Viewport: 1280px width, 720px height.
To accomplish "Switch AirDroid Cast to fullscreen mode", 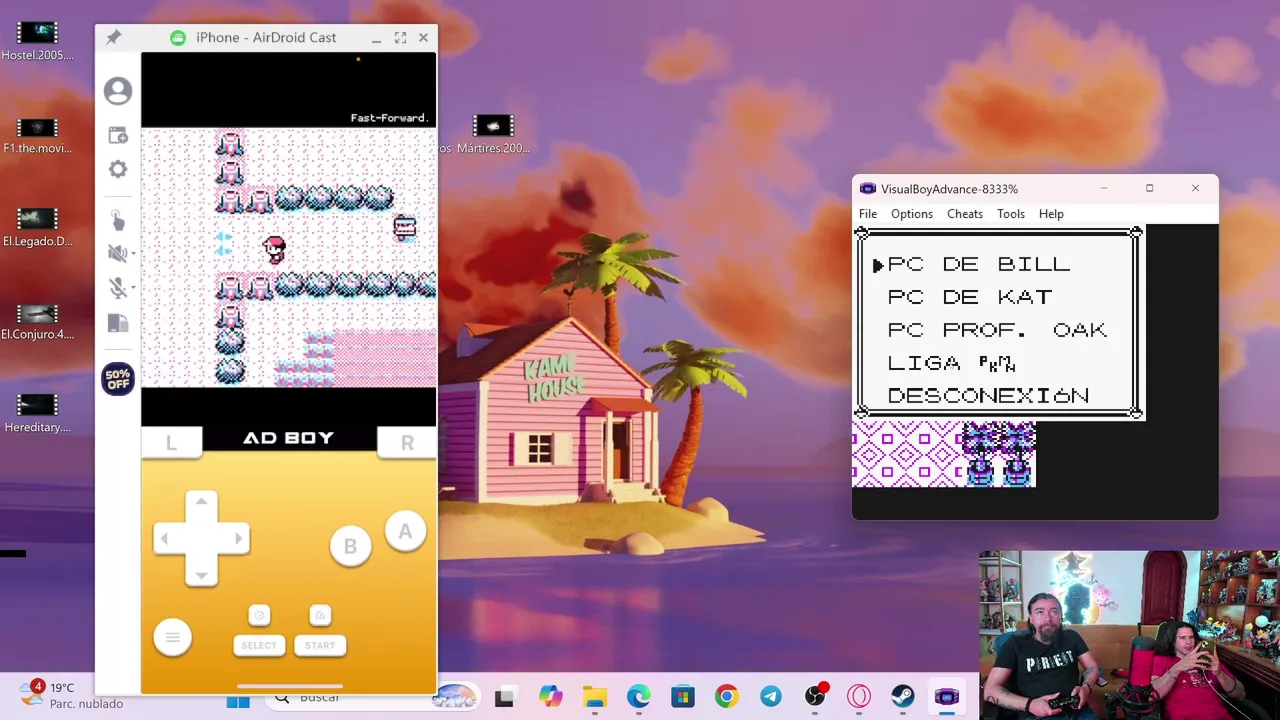I will [400, 38].
